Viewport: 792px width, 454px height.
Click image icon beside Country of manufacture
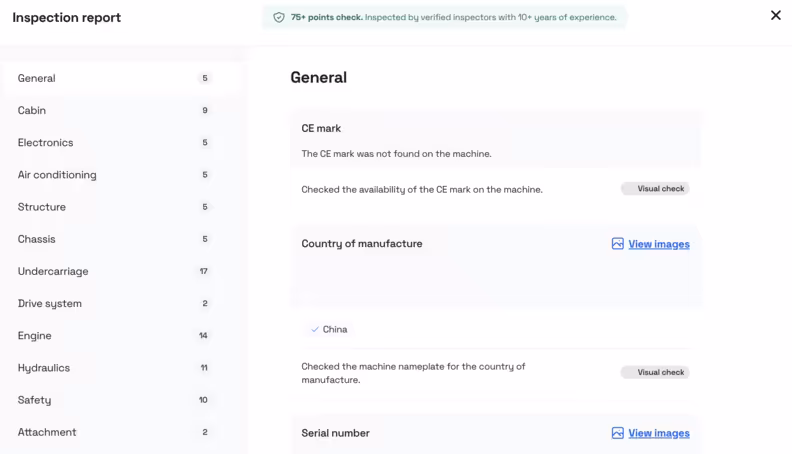click(x=618, y=244)
